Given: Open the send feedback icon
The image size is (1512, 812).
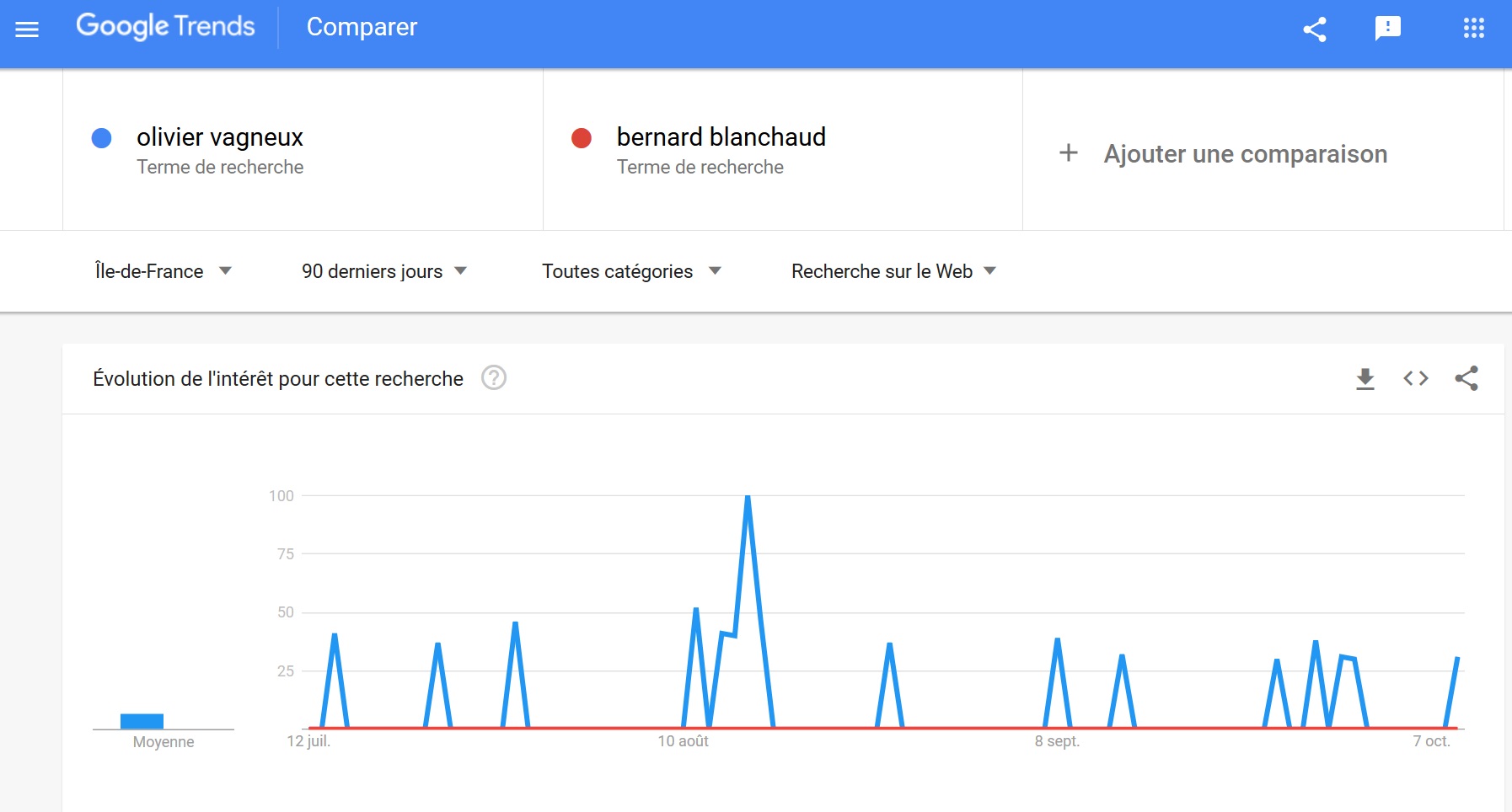Looking at the screenshot, I should click(x=1387, y=29).
